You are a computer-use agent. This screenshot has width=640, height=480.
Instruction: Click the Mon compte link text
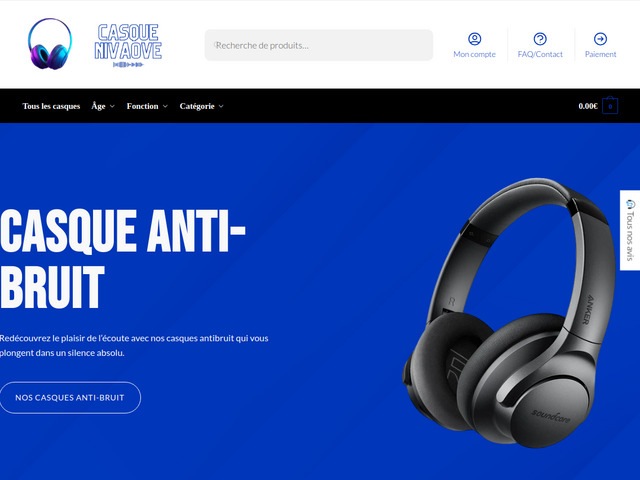tap(474, 54)
